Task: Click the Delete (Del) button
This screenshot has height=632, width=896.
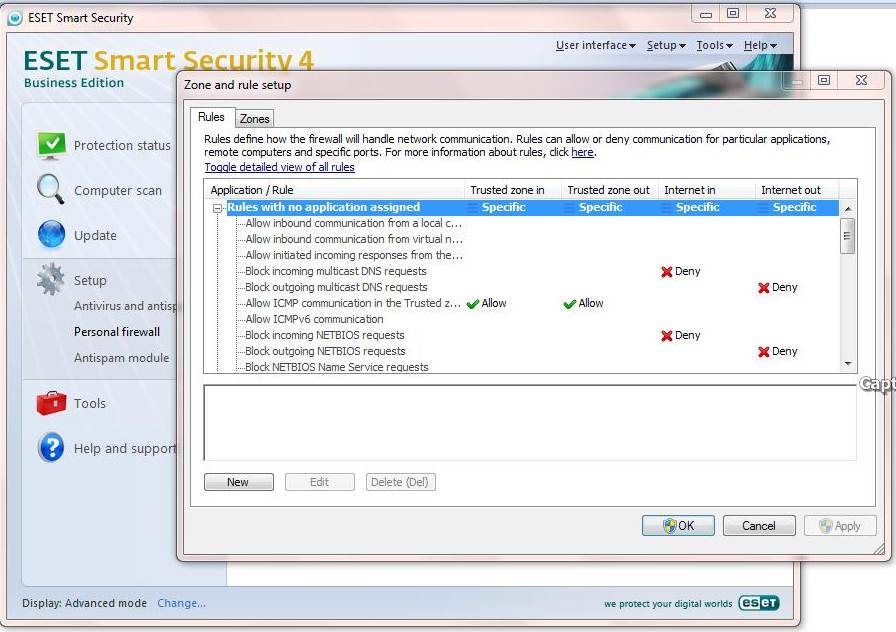Action: coord(400,482)
